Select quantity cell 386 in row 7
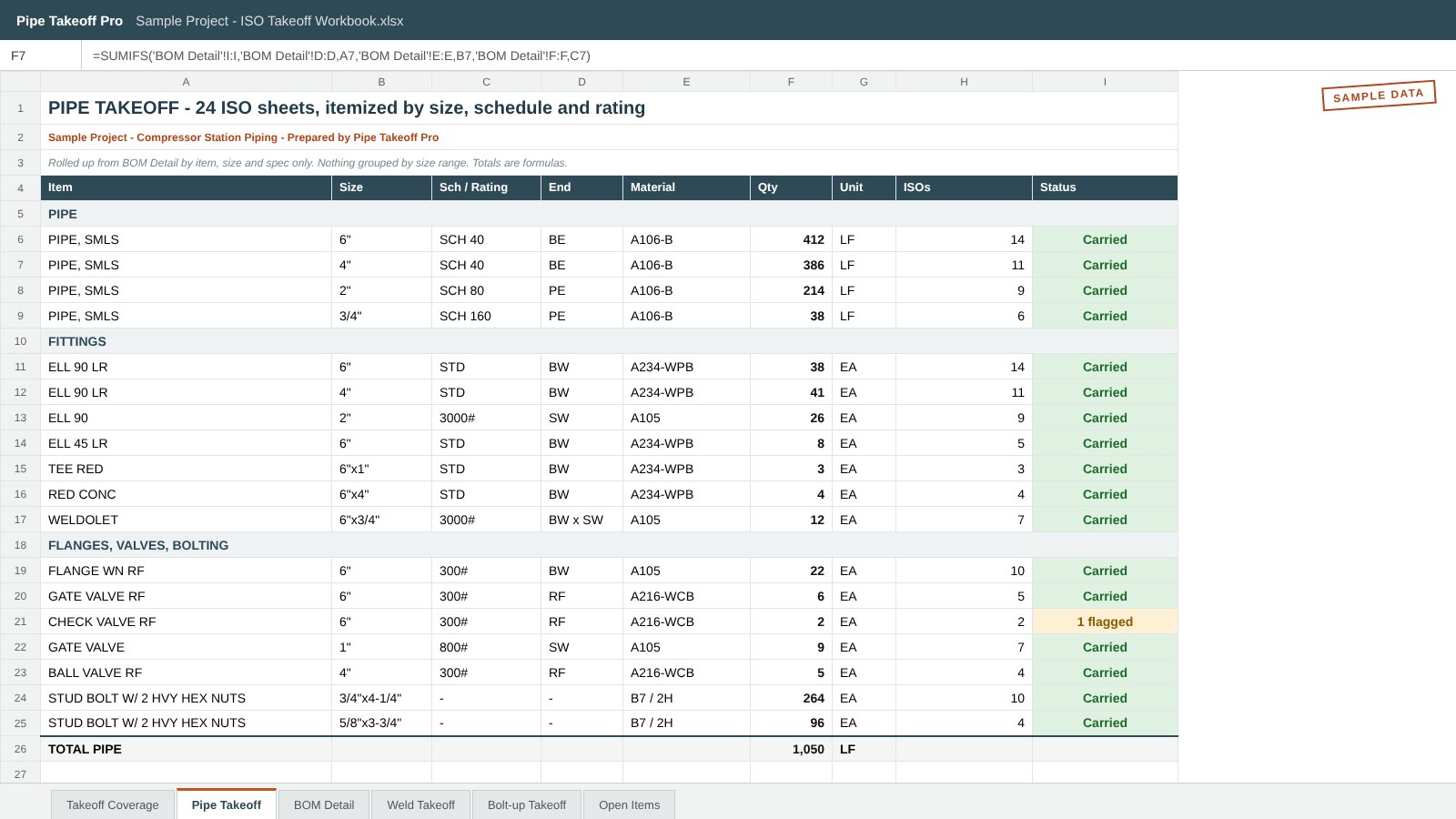1456x819 pixels. point(792,265)
